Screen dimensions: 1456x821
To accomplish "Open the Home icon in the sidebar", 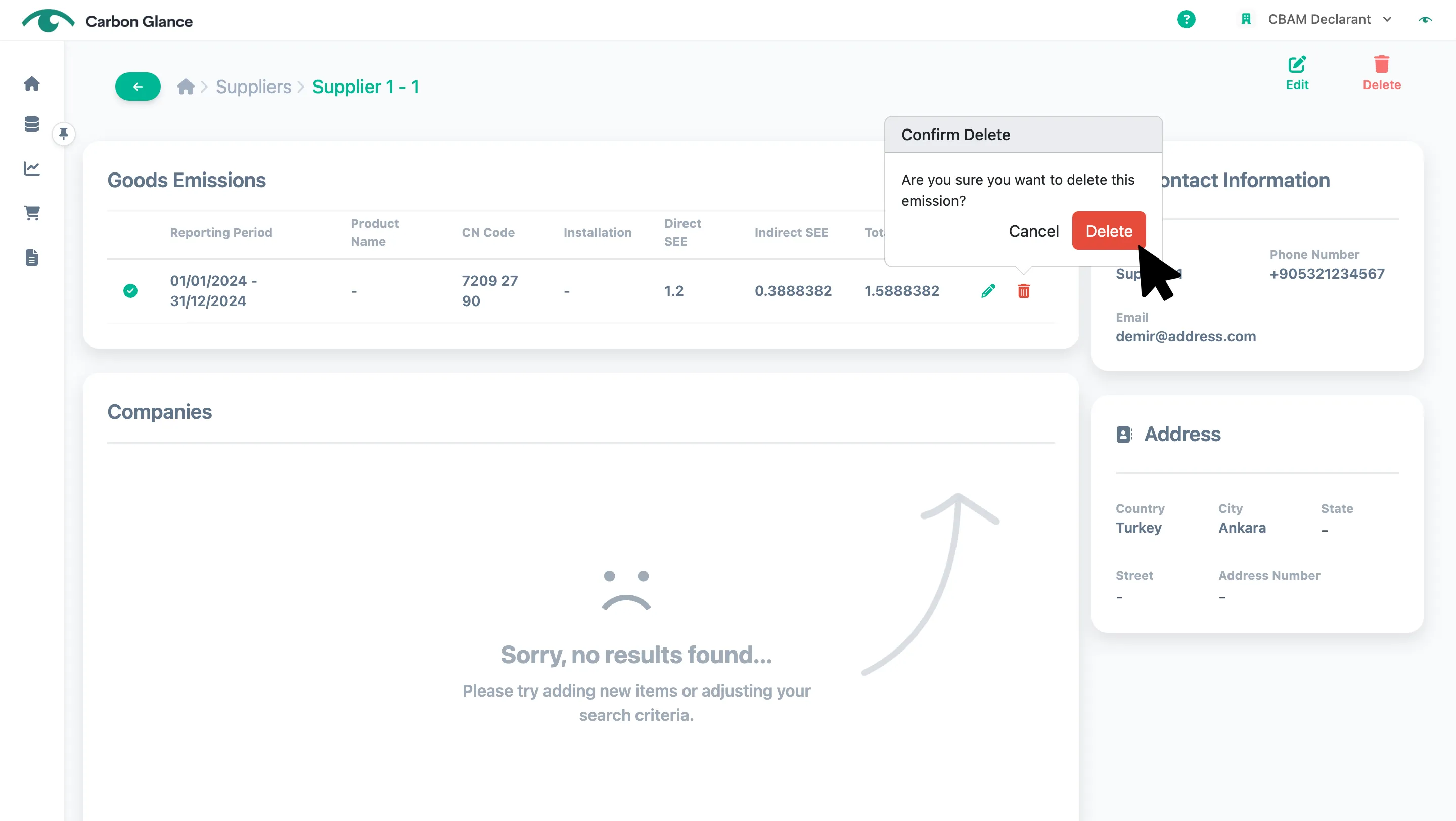I will [x=32, y=83].
